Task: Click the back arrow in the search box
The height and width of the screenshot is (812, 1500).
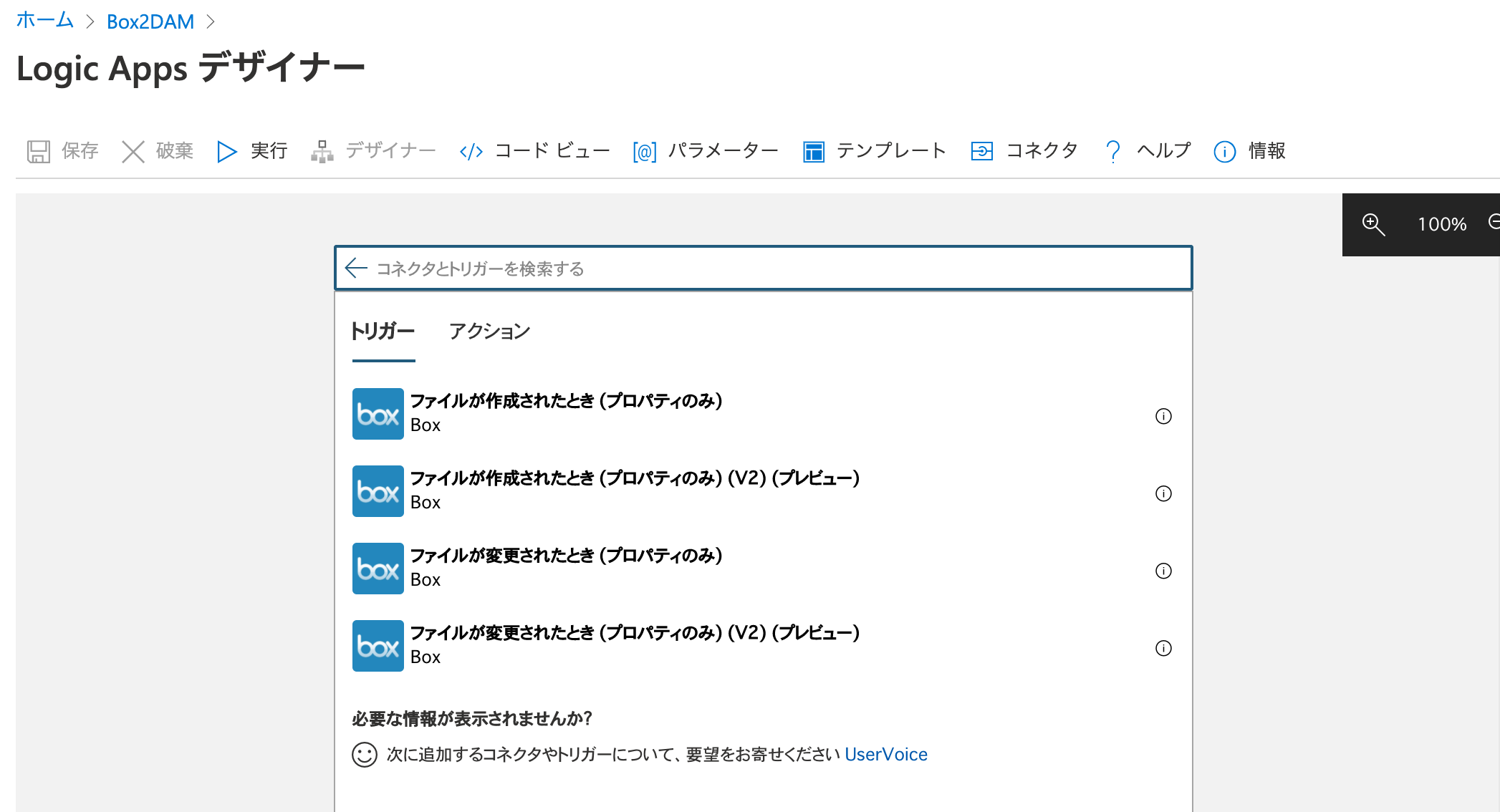Action: pos(356,268)
